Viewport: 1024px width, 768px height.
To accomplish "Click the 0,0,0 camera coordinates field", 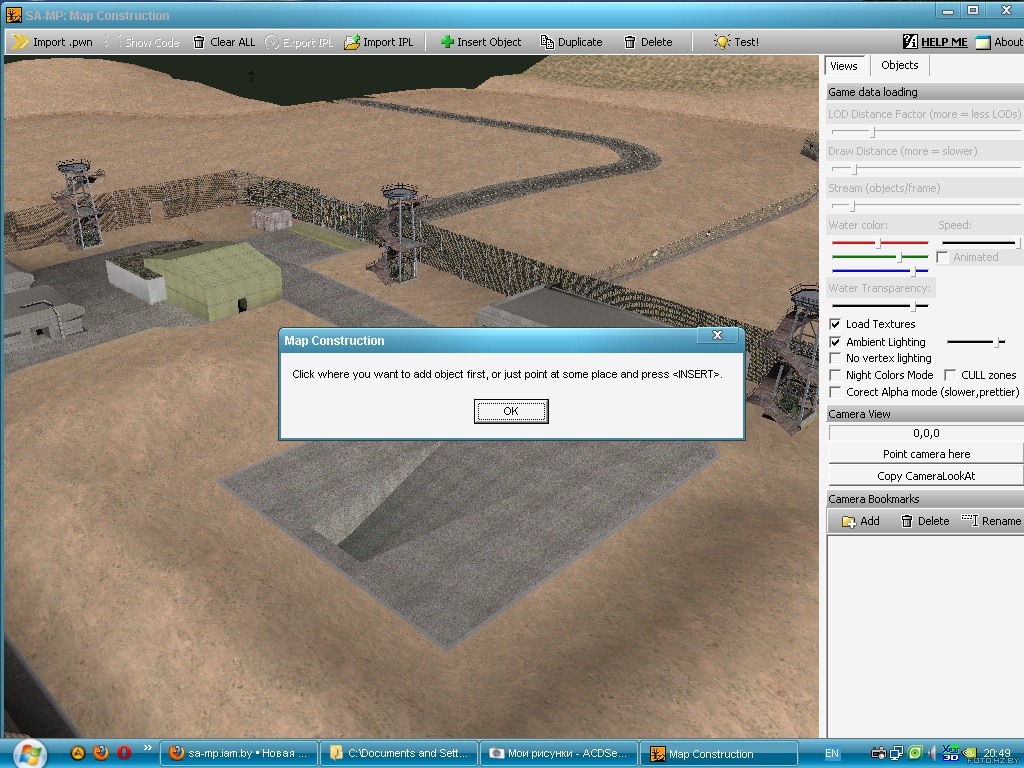I will 925,433.
